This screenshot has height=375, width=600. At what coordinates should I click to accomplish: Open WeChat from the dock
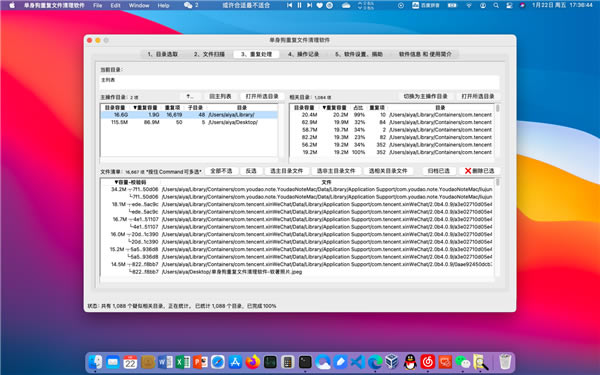[463, 362]
